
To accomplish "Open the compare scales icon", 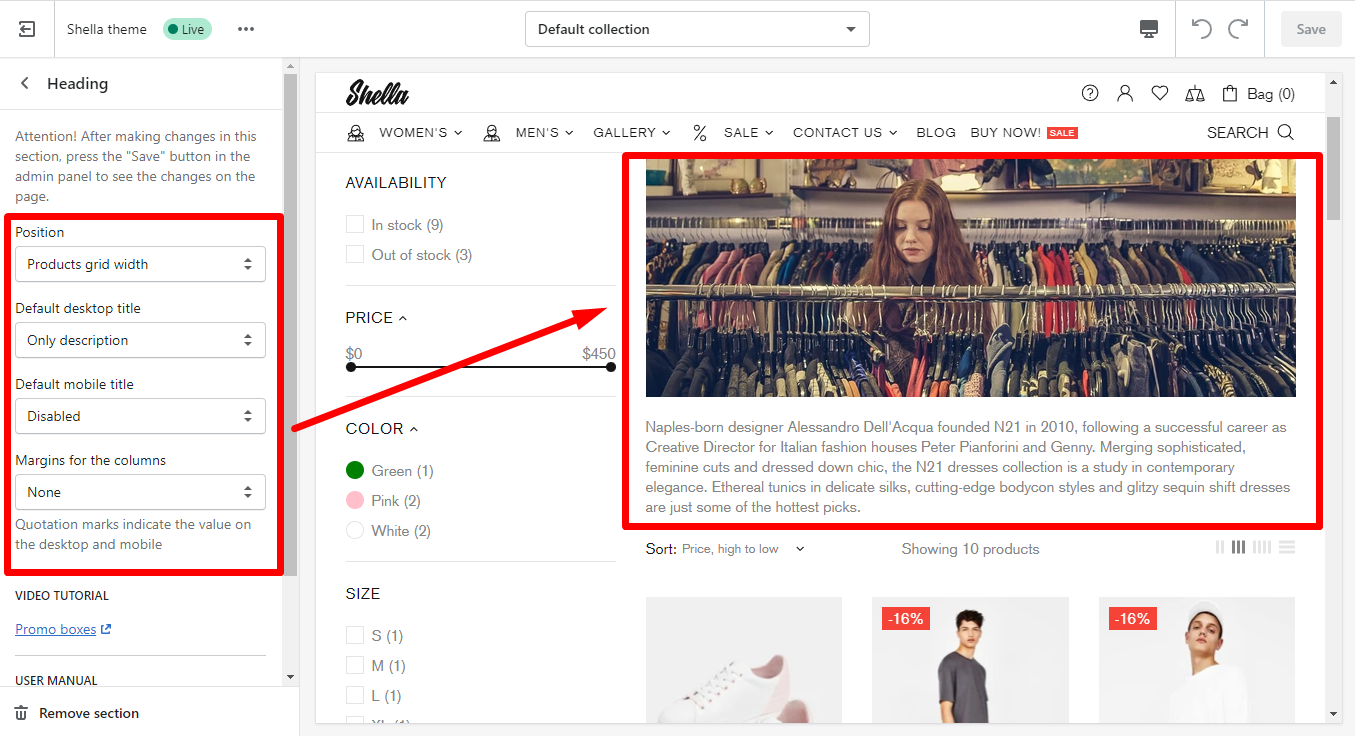I will pyautogui.click(x=1194, y=93).
